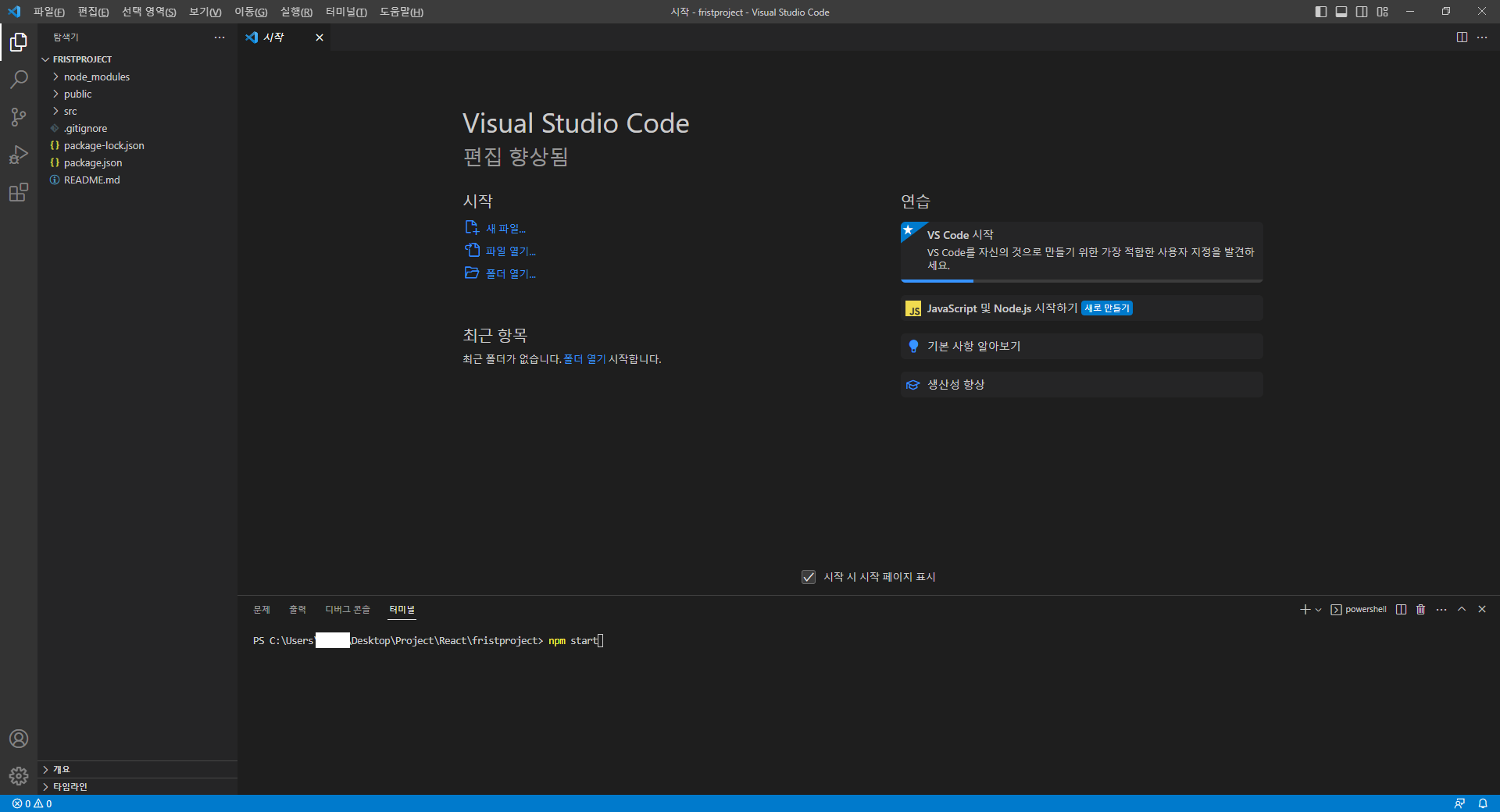Screen dimensions: 1500x812
Task: Select the powershell terminal label
Action: (x=1359, y=609)
